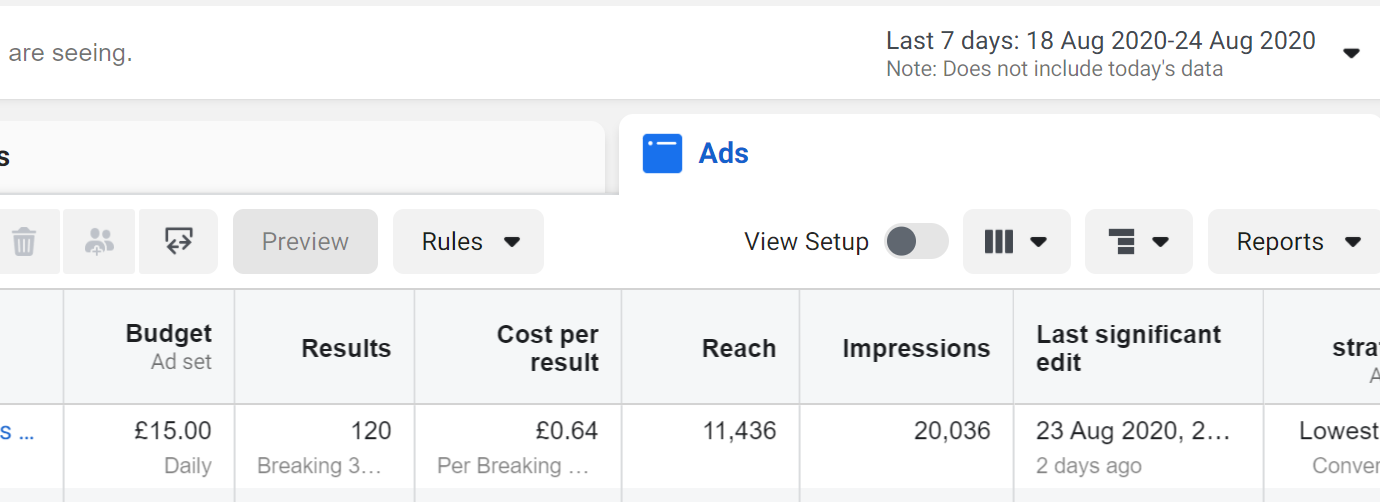Sort by Impressions column header

click(x=916, y=348)
